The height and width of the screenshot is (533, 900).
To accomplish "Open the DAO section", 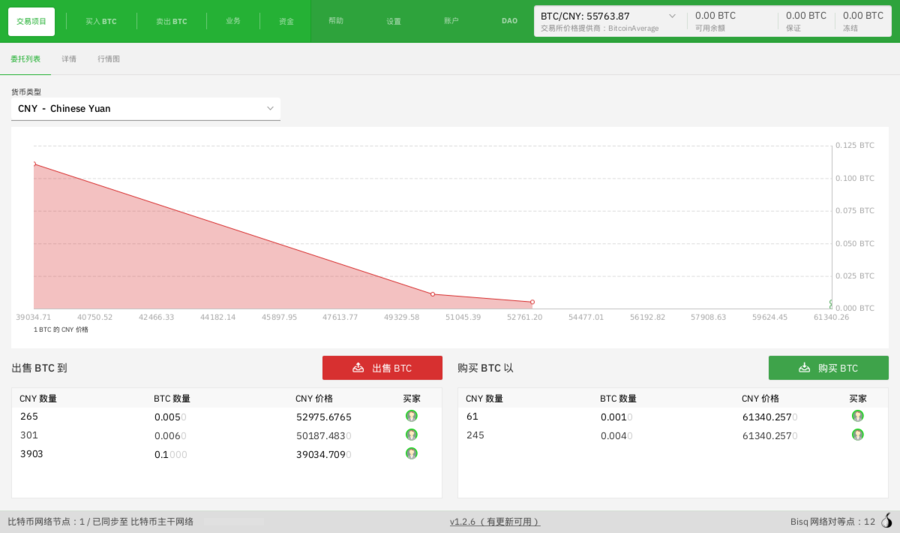I will (x=509, y=21).
